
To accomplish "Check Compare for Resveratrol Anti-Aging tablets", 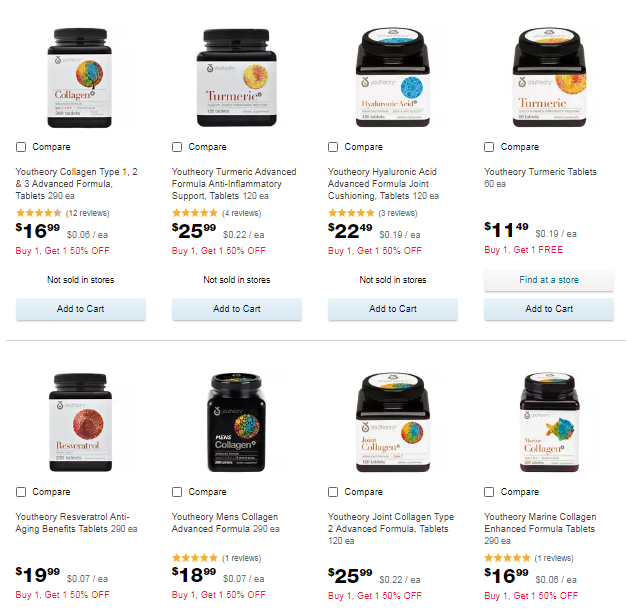I will 21,492.
